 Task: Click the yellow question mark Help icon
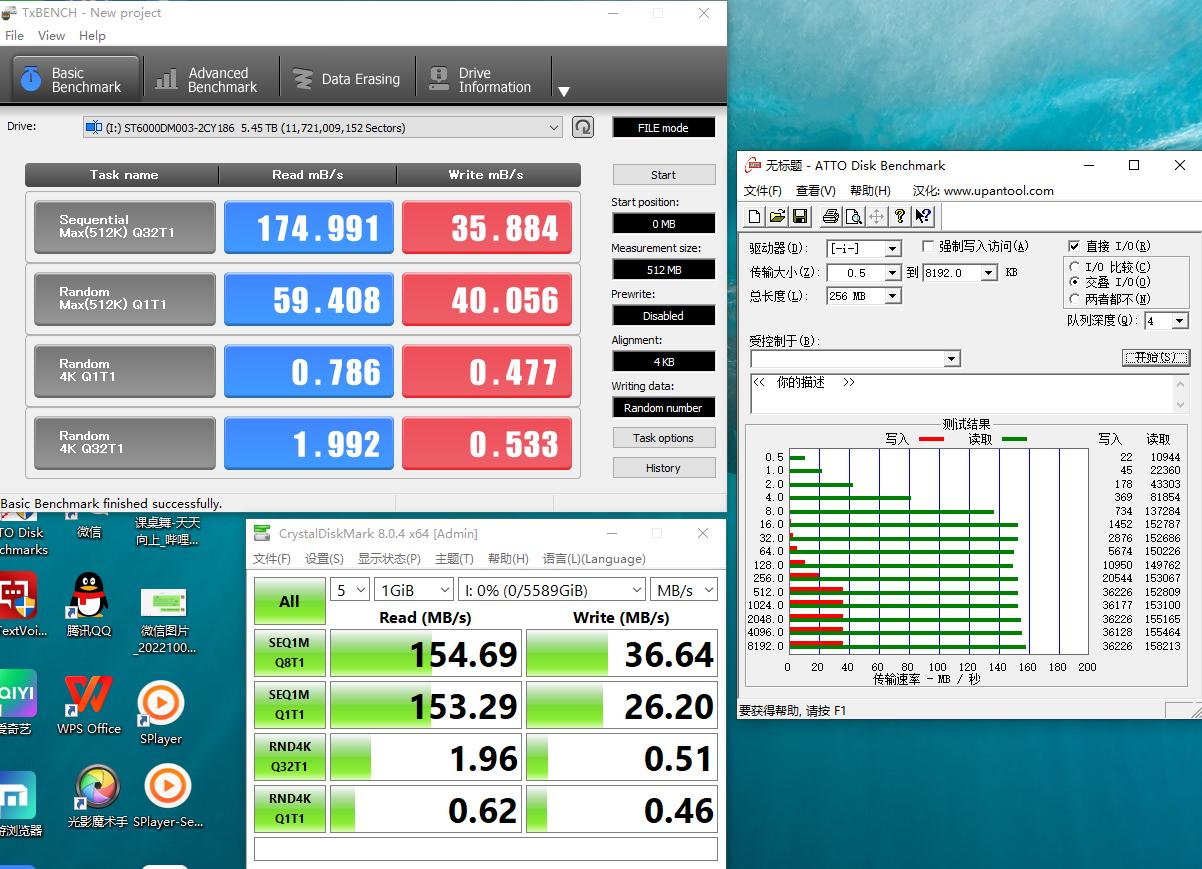point(899,216)
